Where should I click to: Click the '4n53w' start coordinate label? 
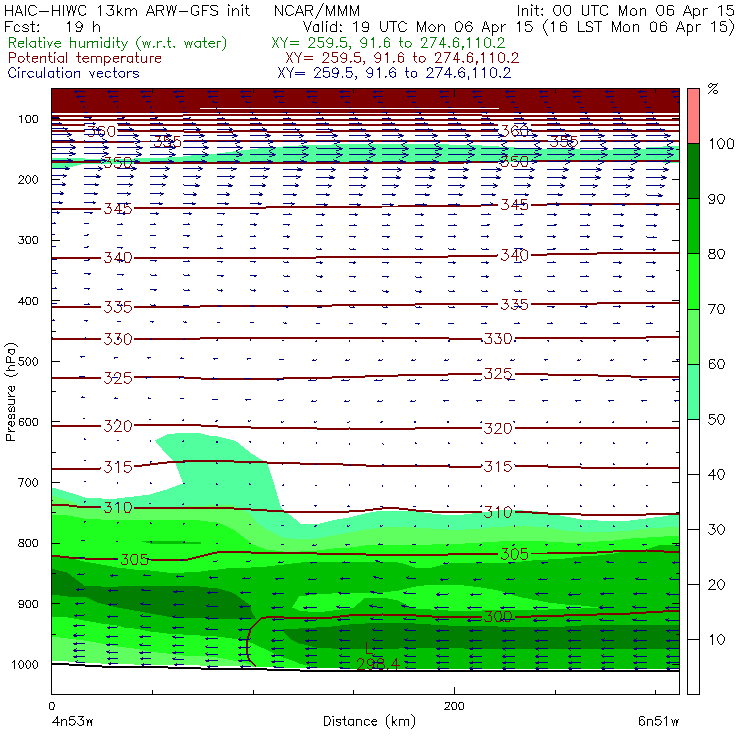(72, 721)
